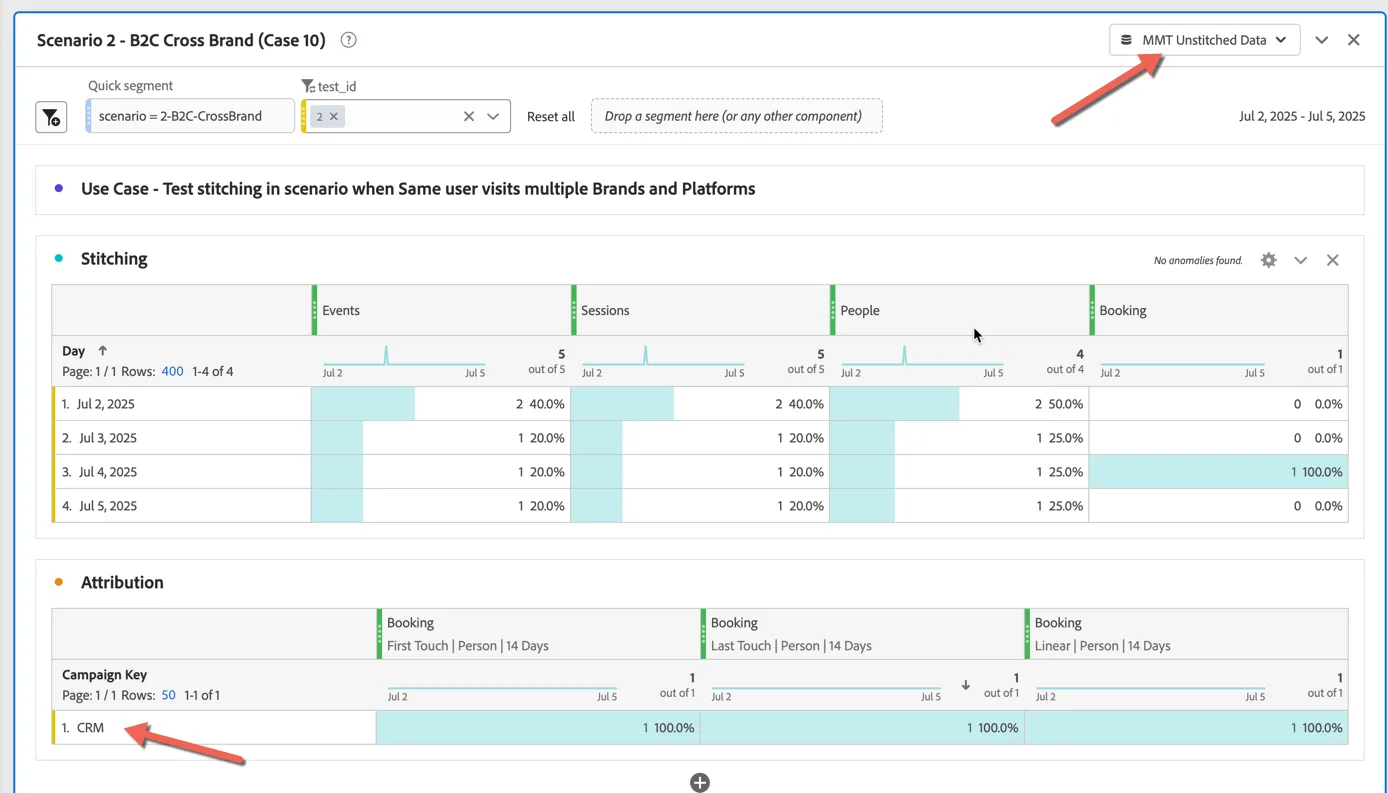Change Attribution rows count 50 link
The width and height of the screenshot is (1388, 793).
[168, 695]
